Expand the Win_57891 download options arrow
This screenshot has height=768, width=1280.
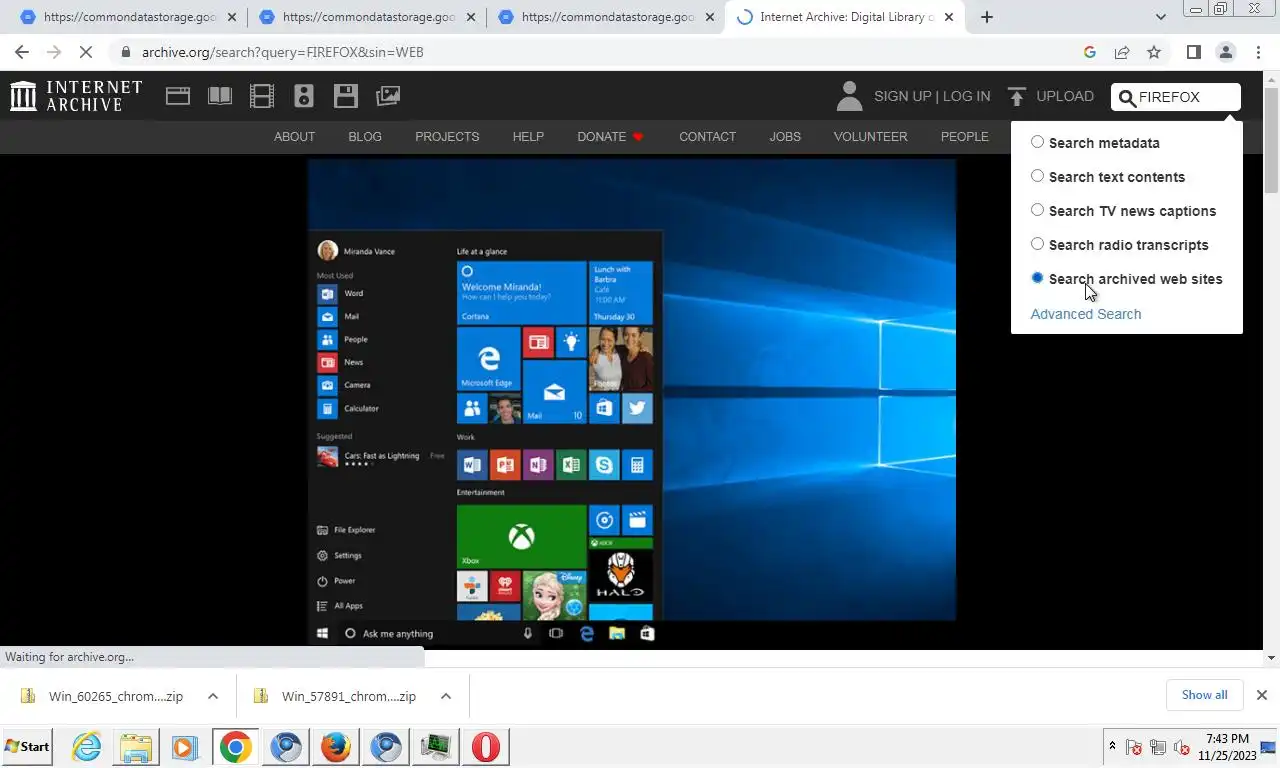click(x=446, y=696)
